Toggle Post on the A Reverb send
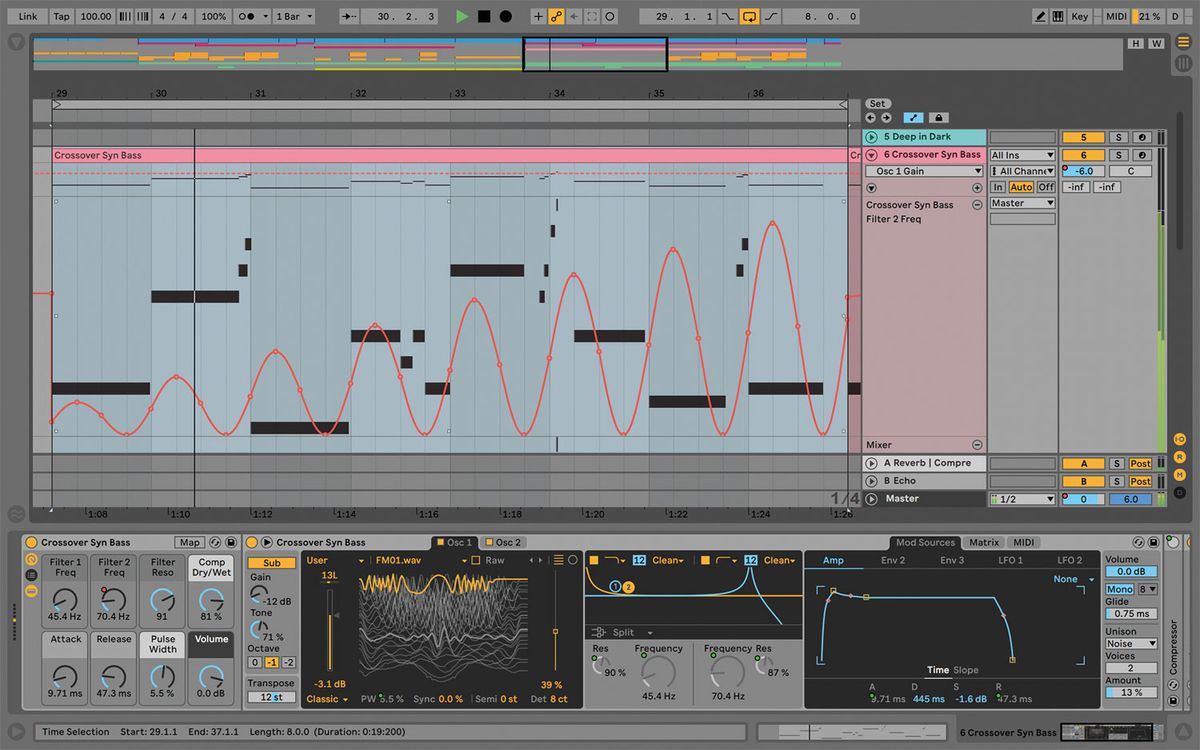 (1140, 463)
